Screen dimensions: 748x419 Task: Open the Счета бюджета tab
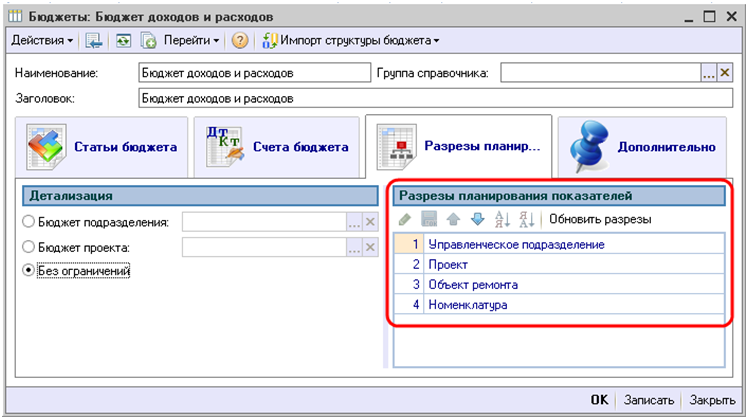coord(273,147)
